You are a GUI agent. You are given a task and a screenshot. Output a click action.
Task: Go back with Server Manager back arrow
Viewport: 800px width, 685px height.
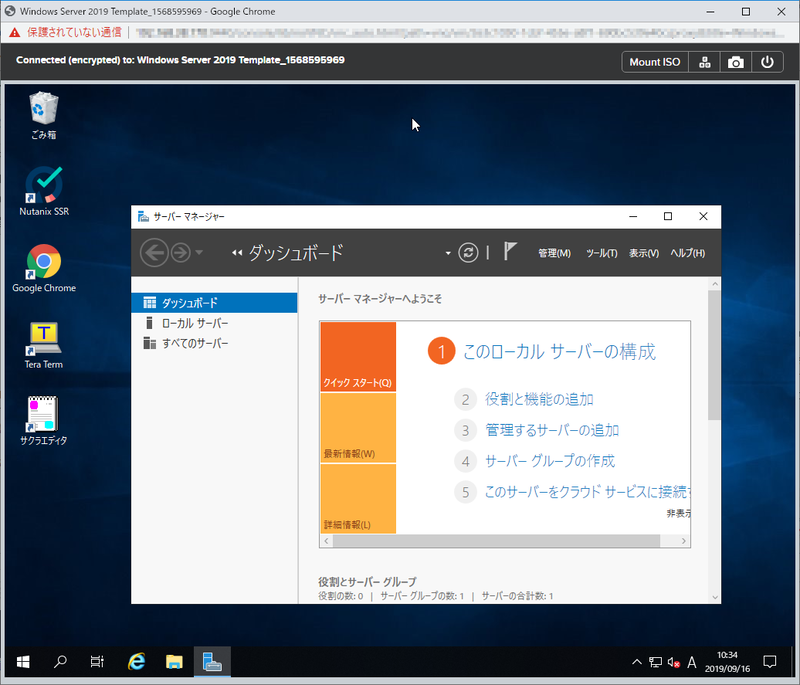[154, 252]
